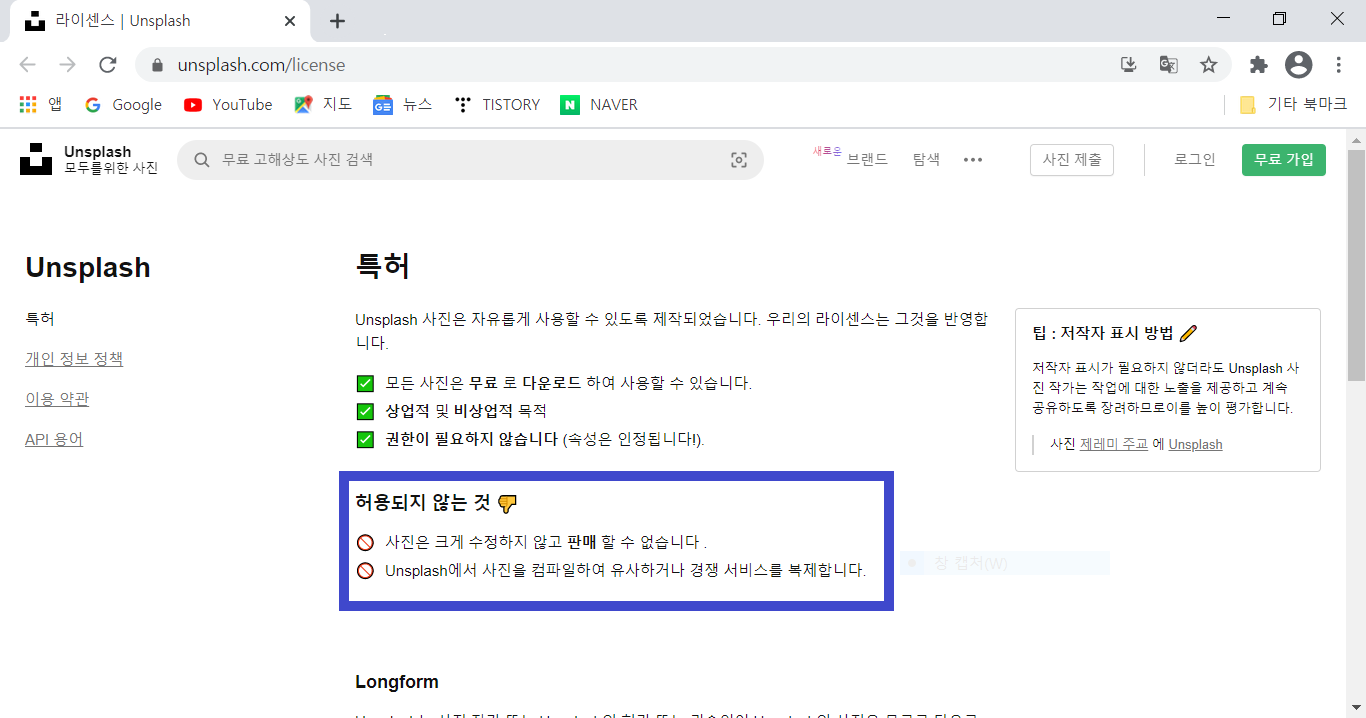Open the Chrome profile avatar
The image size is (1366, 718).
click(1298, 65)
